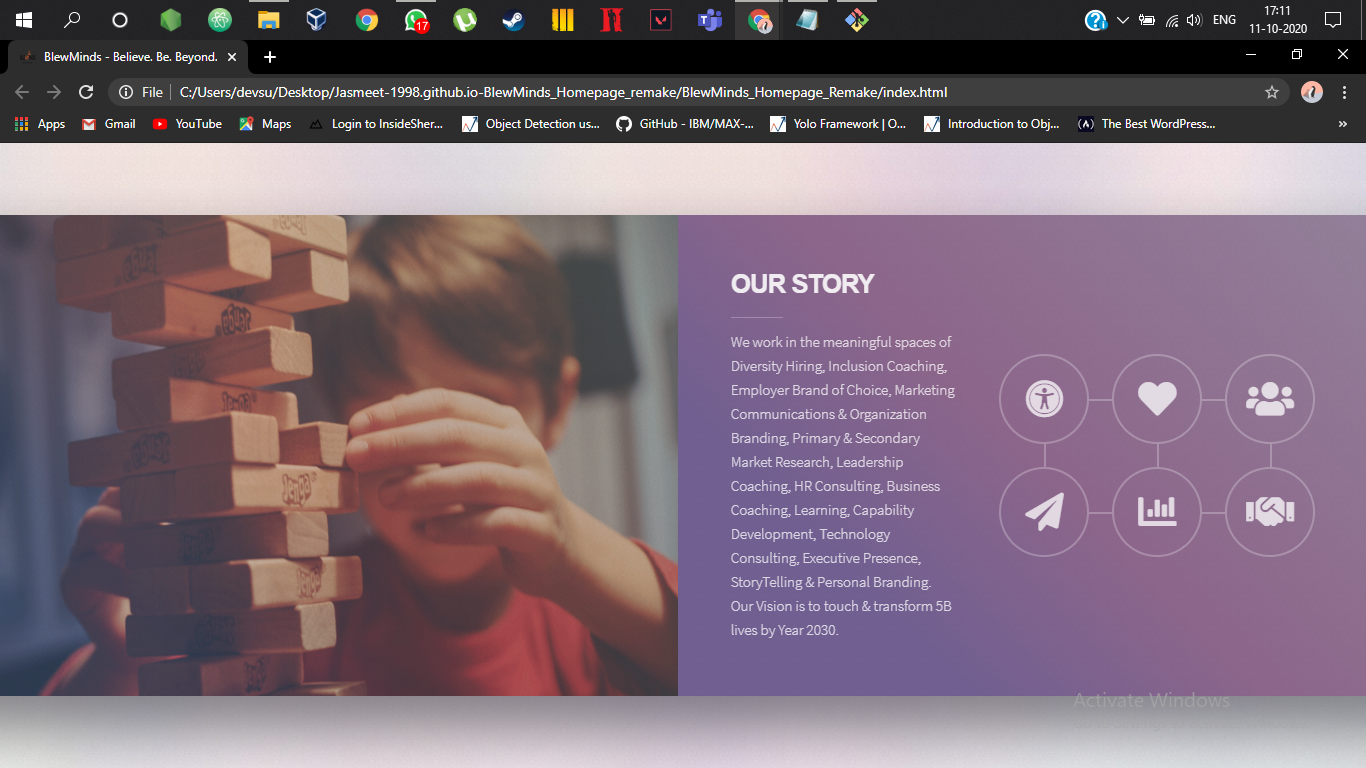The image size is (1366, 768).
Task: Open the Valorant taskbar icon
Action: pyautogui.click(x=660, y=20)
